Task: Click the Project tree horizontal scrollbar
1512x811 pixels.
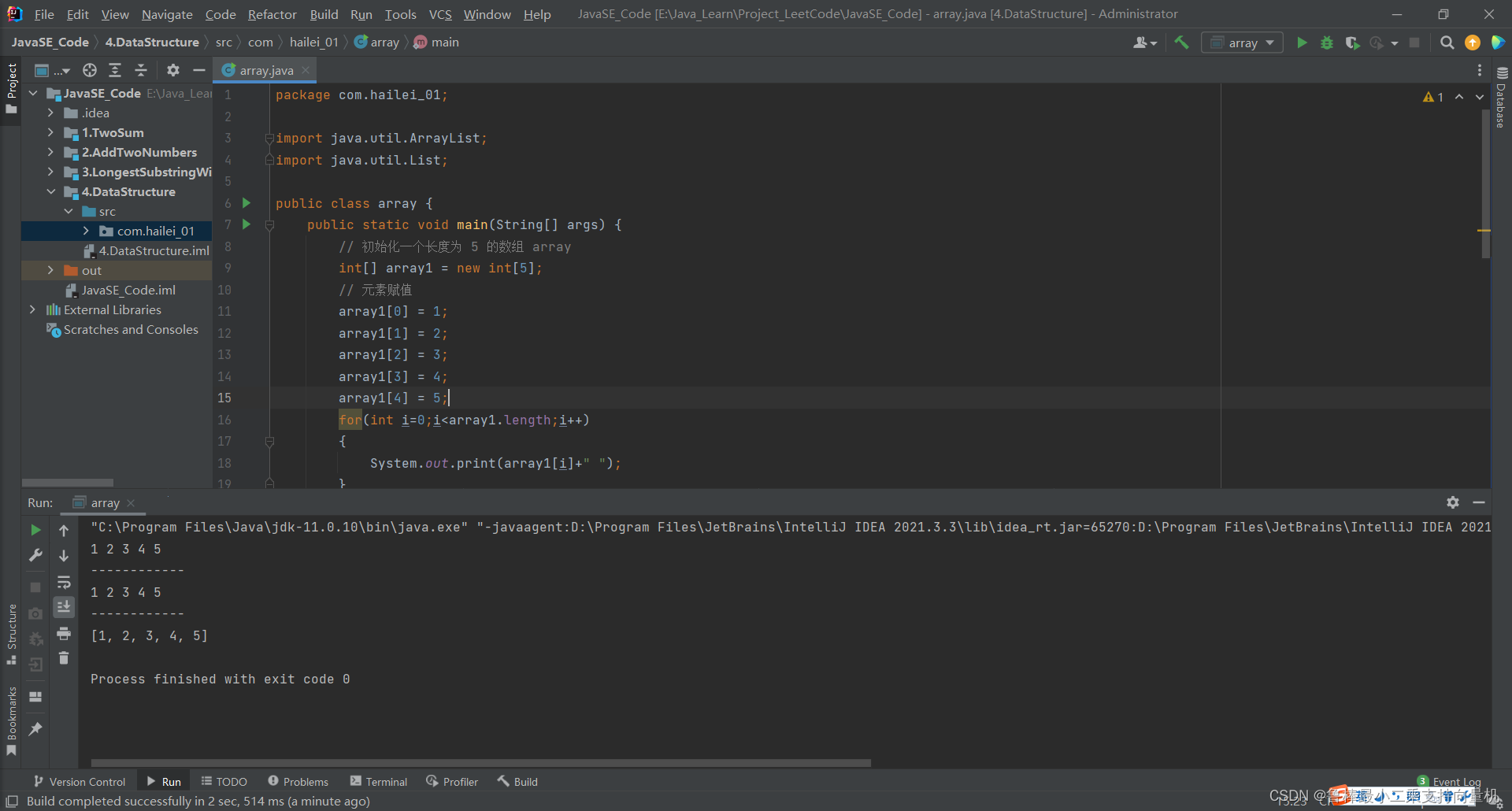Action: point(68,483)
